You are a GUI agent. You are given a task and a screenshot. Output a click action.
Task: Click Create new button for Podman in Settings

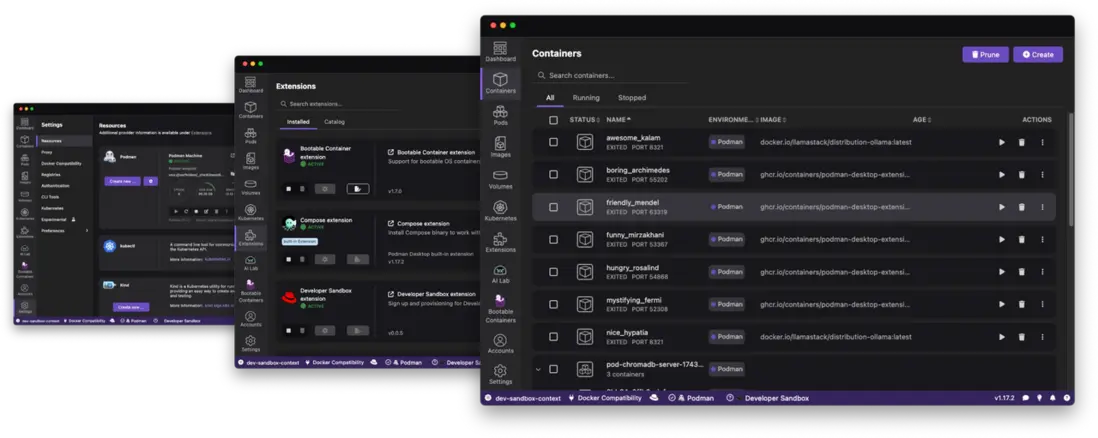[123, 181]
